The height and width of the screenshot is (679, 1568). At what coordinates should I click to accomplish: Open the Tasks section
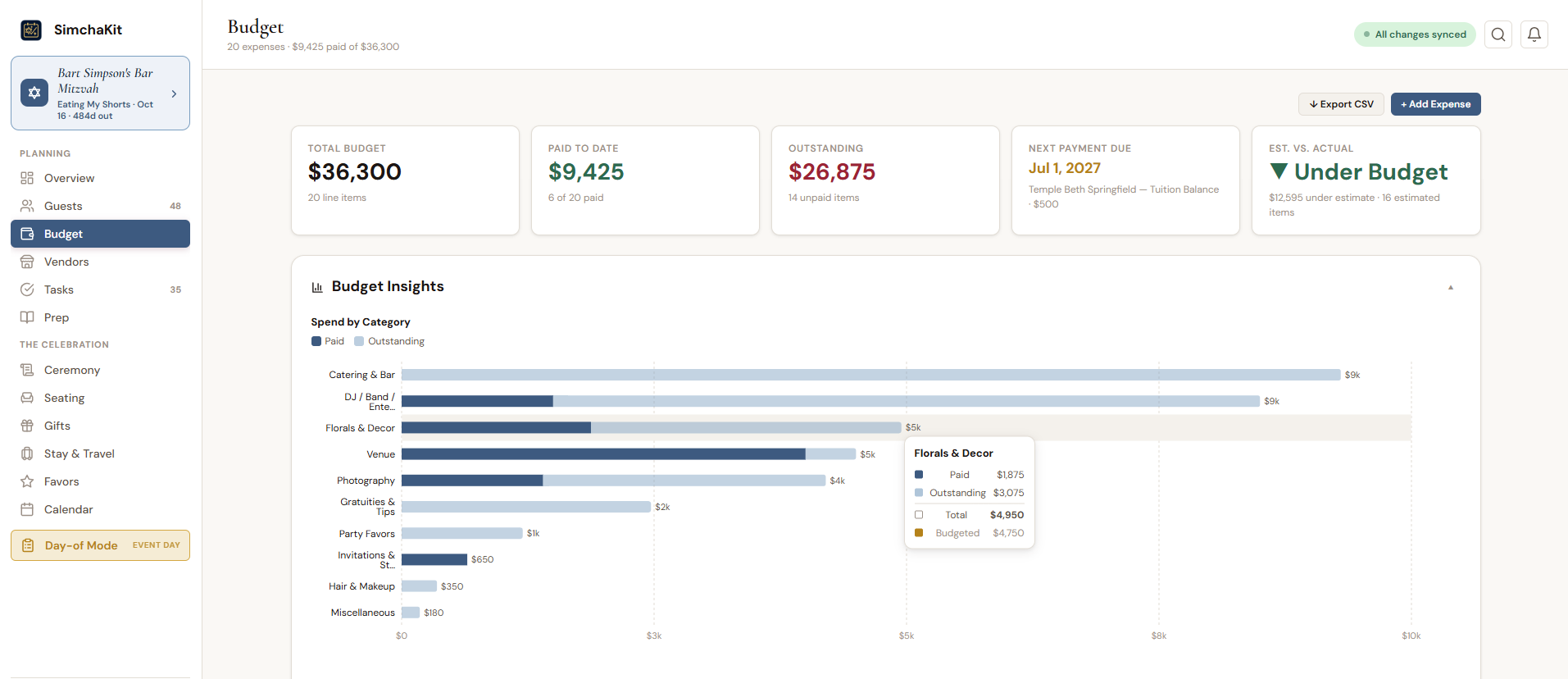pyautogui.click(x=100, y=289)
